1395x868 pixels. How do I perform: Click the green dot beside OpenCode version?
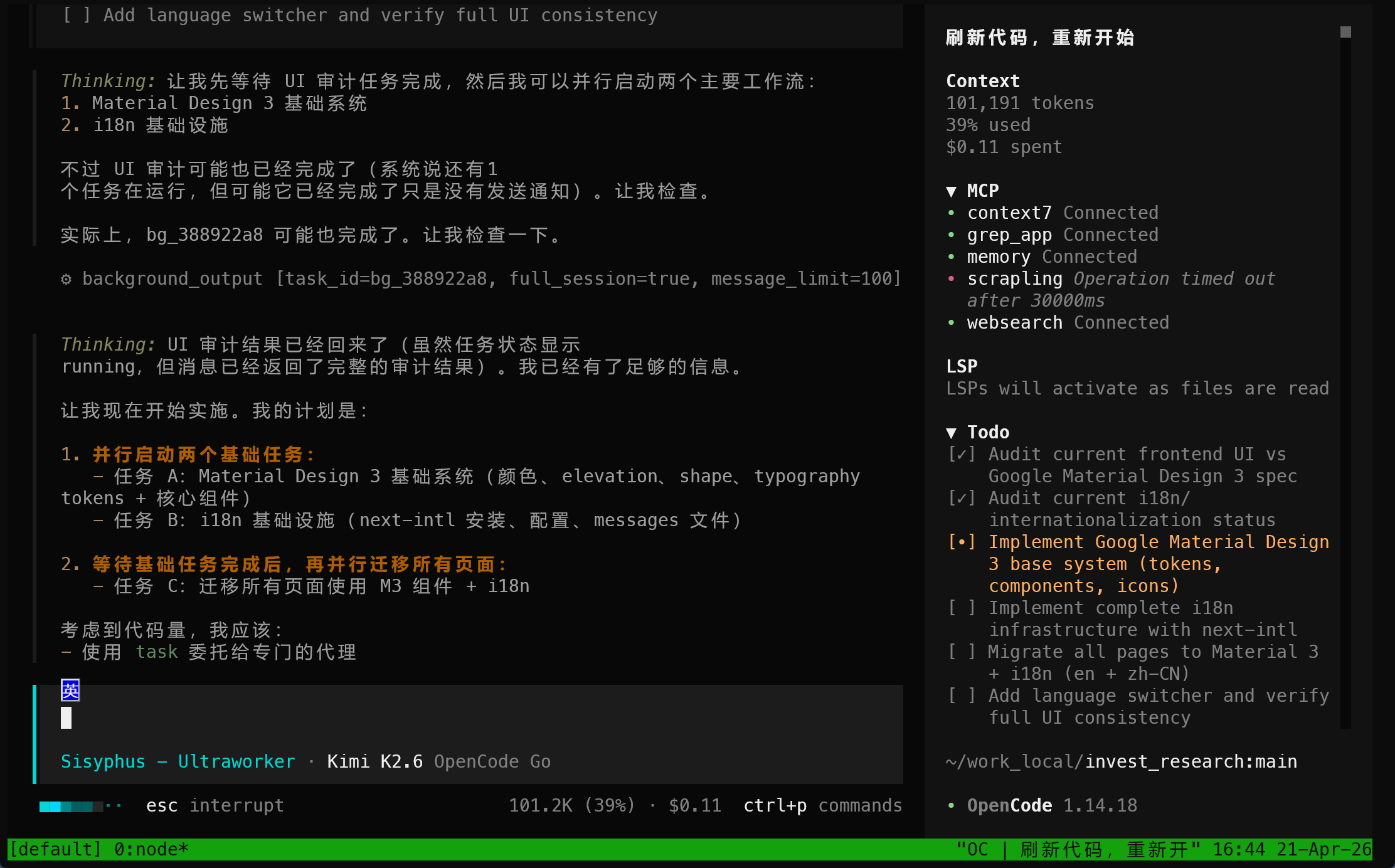coord(952,806)
